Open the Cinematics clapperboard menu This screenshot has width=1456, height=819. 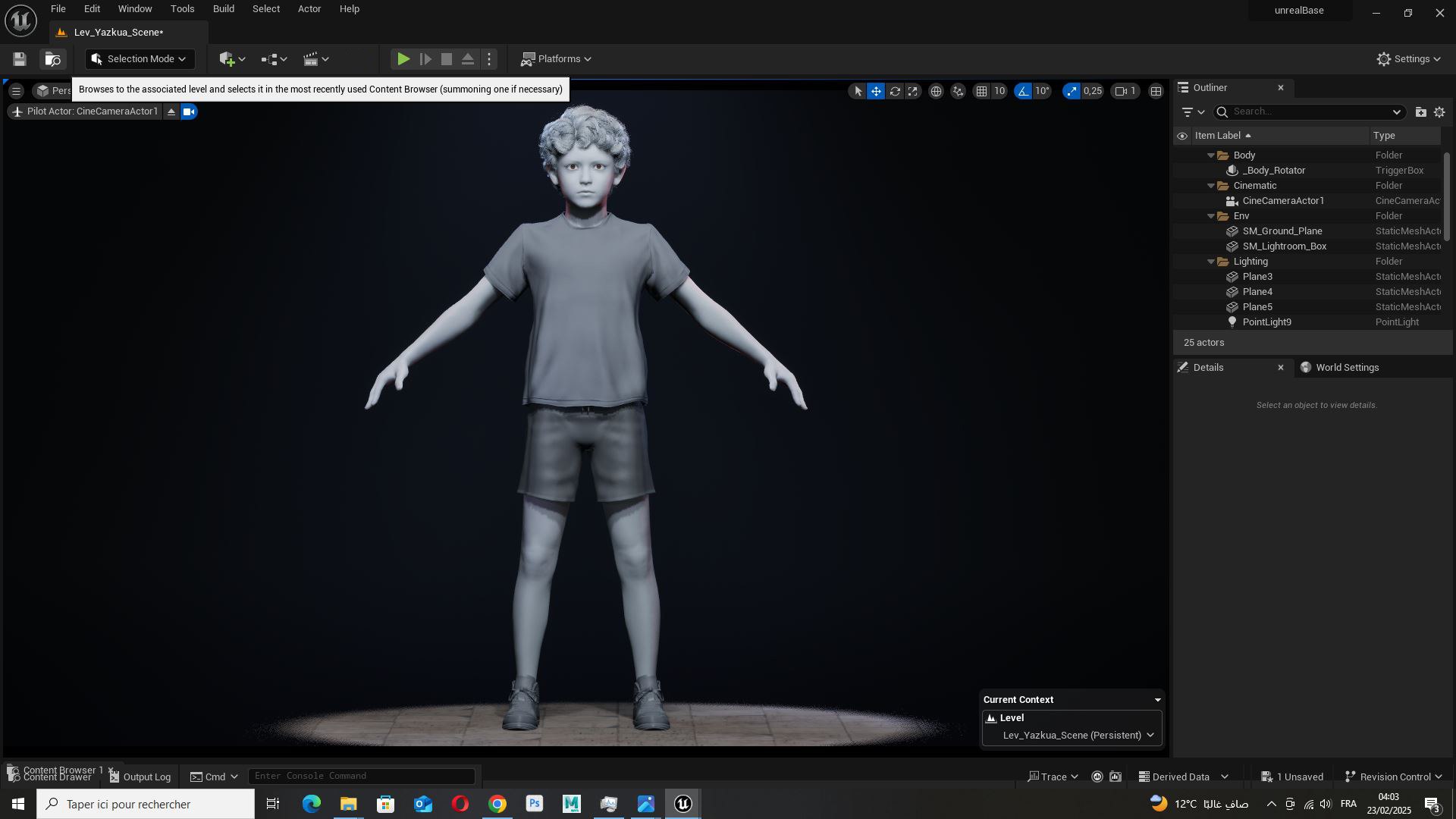315,59
